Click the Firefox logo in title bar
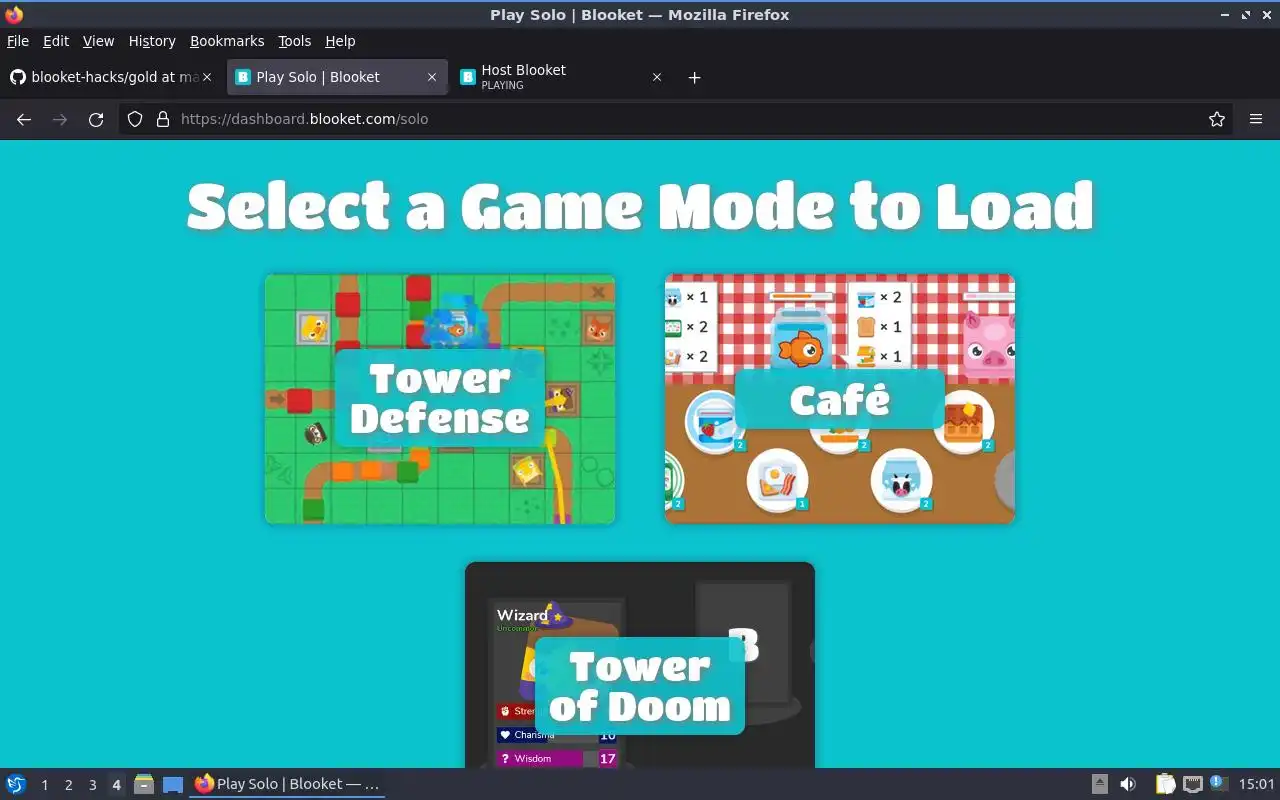This screenshot has width=1280, height=800. (x=14, y=14)
